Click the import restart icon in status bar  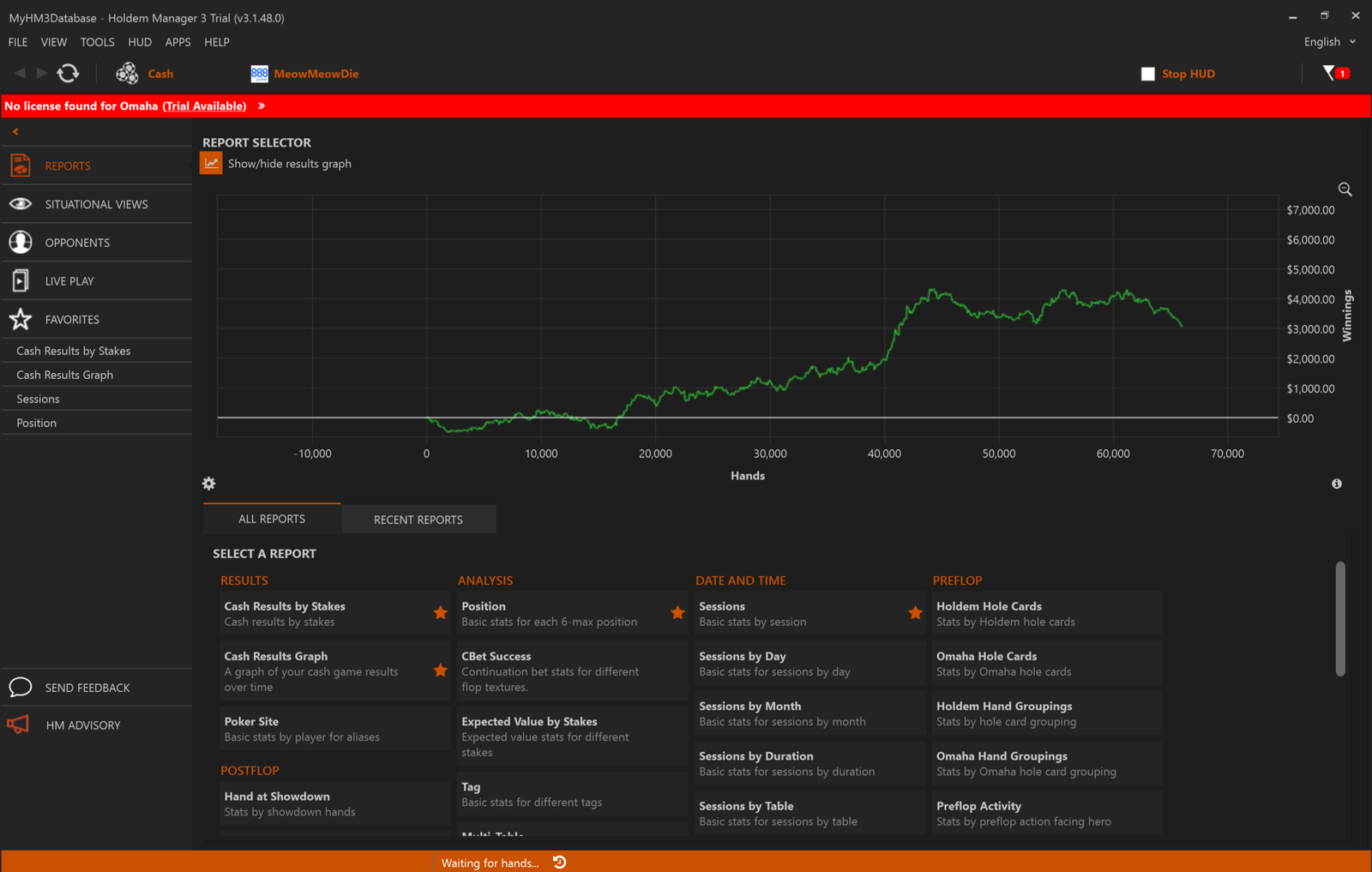559,862
